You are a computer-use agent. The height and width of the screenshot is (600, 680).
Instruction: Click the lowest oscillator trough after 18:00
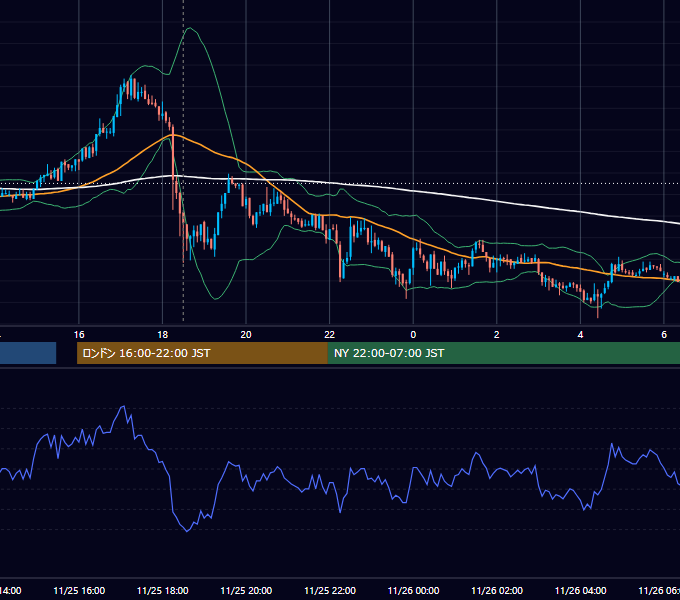(187, 531)
